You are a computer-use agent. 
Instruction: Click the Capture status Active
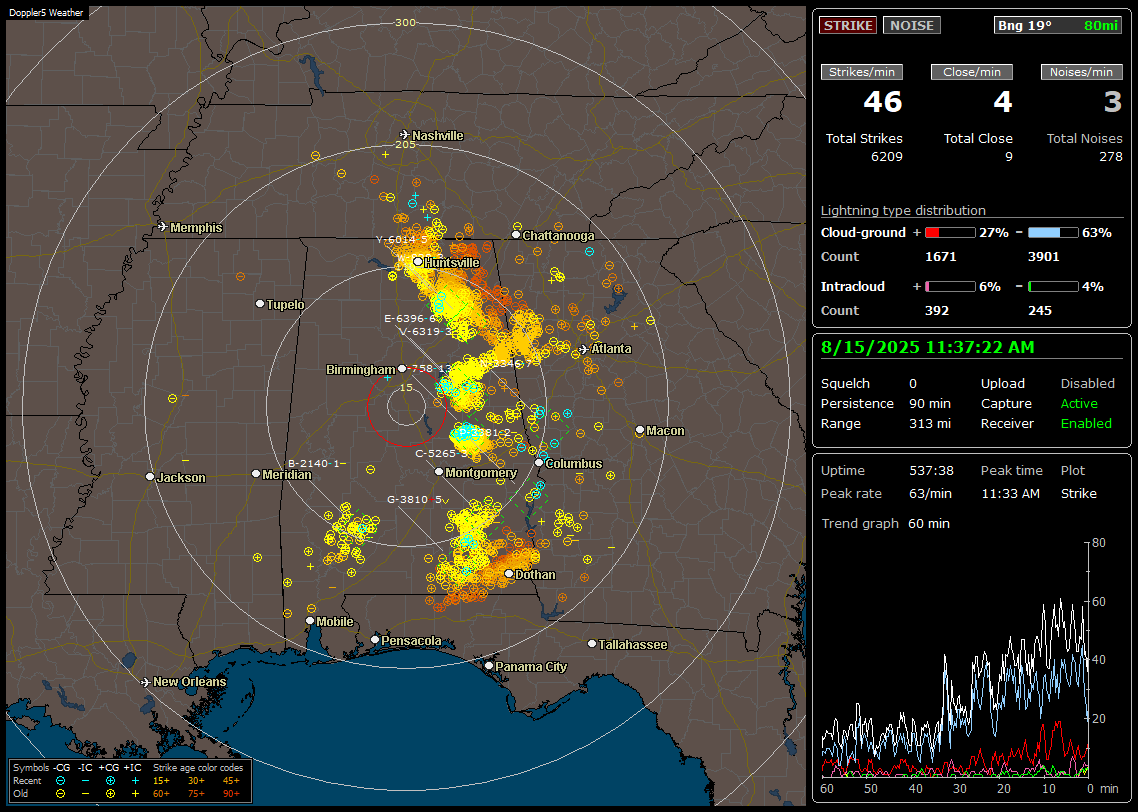pyautogui.click(x=1078, y=403)
